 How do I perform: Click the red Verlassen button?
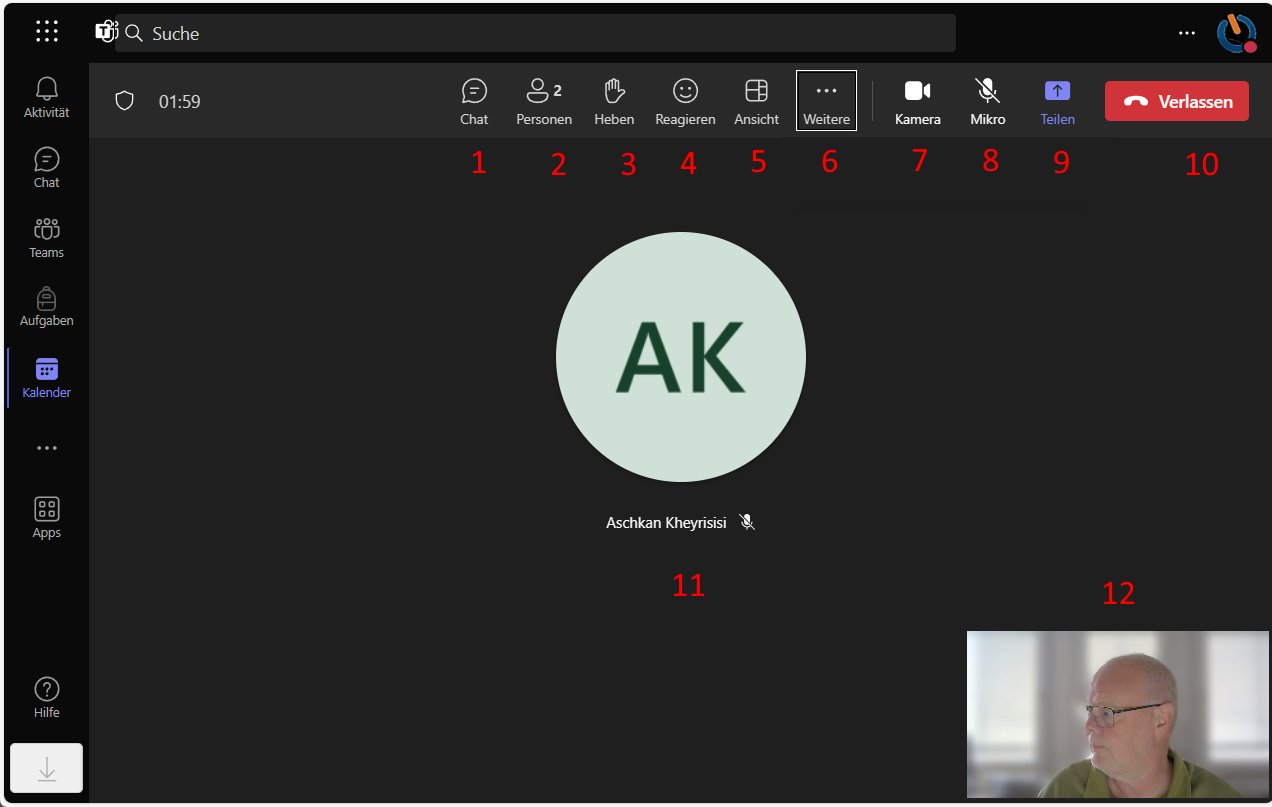pyautogui.click(x=1176, y=101)
